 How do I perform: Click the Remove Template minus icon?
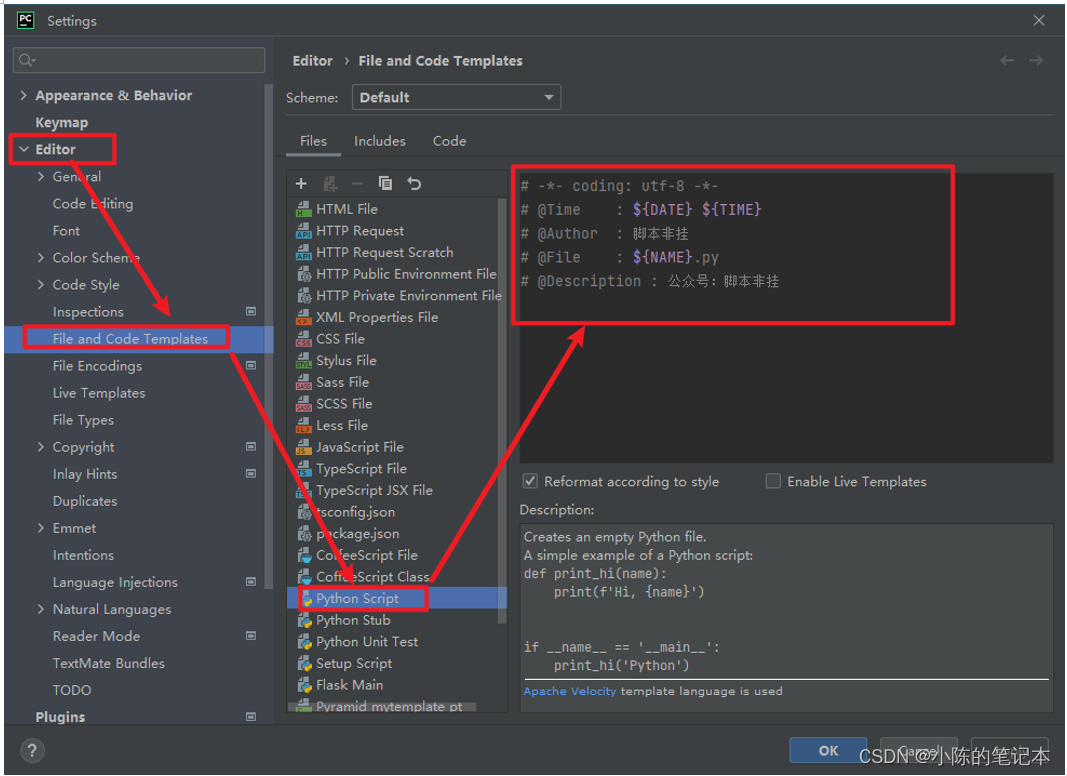coord(357,184)
